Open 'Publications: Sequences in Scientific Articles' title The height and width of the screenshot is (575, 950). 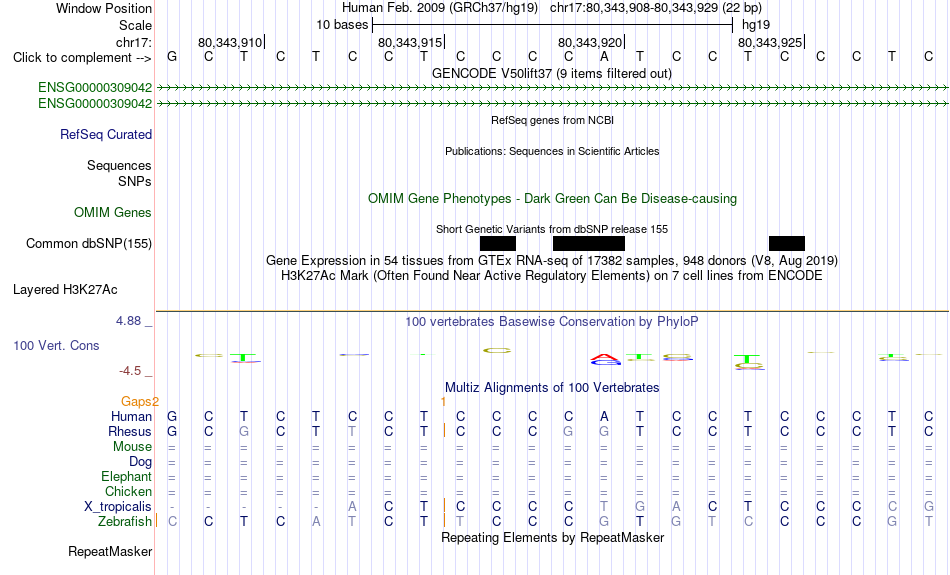pyautogui.click(x=552, y=151)
